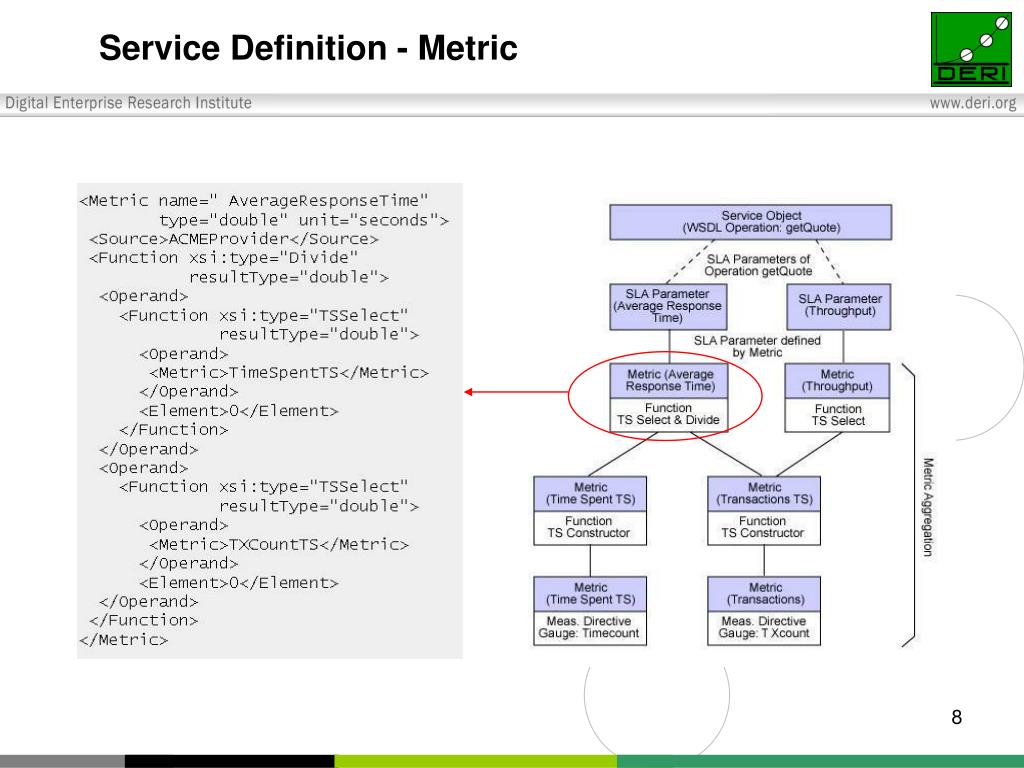
Task: Click the slide title Service Definition - Metric
Action: [308, 48]
